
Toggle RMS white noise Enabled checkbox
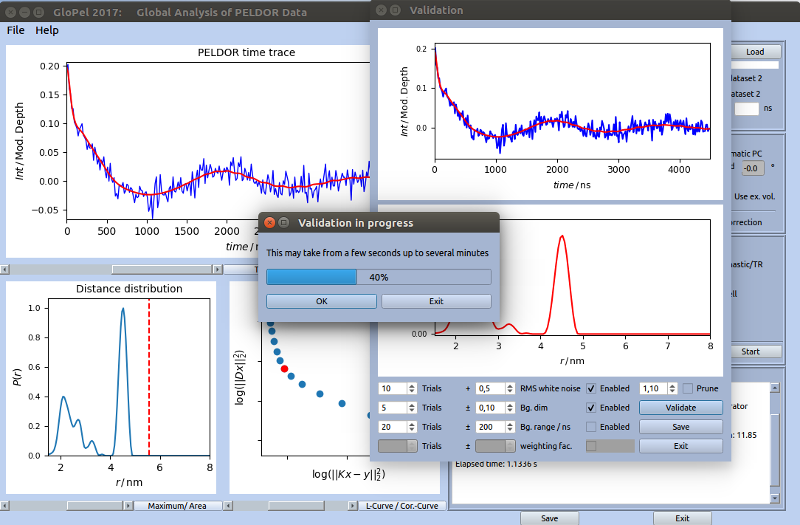coord(591,388)
